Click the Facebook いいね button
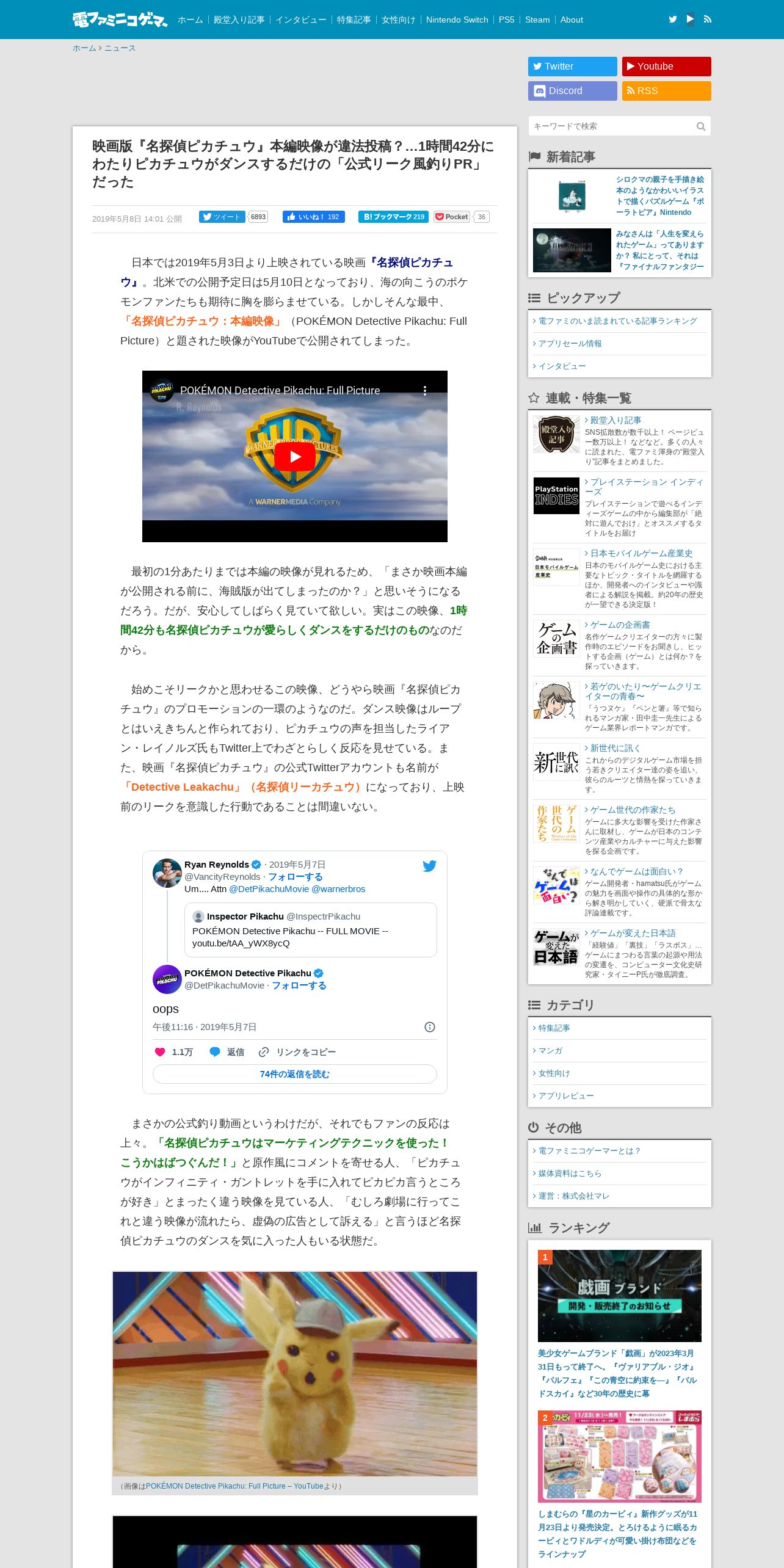The width and height of the screenshot is (784, 1568). coord(313,217)
